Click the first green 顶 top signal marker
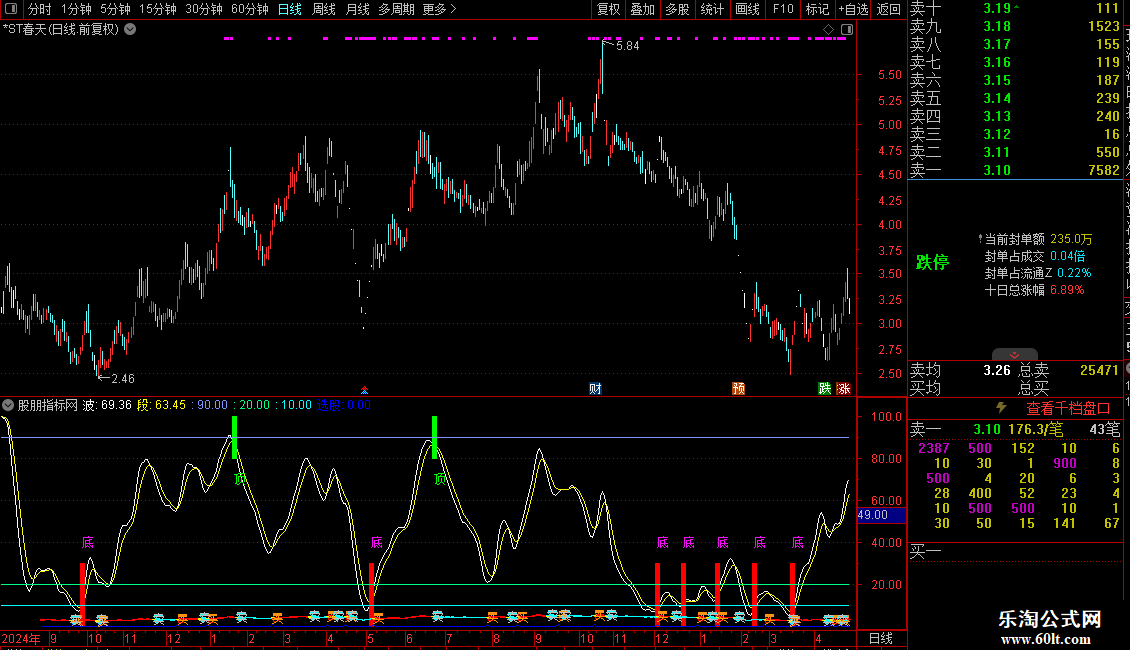Viewport: 1130px width, 650px height. point(240,478)
